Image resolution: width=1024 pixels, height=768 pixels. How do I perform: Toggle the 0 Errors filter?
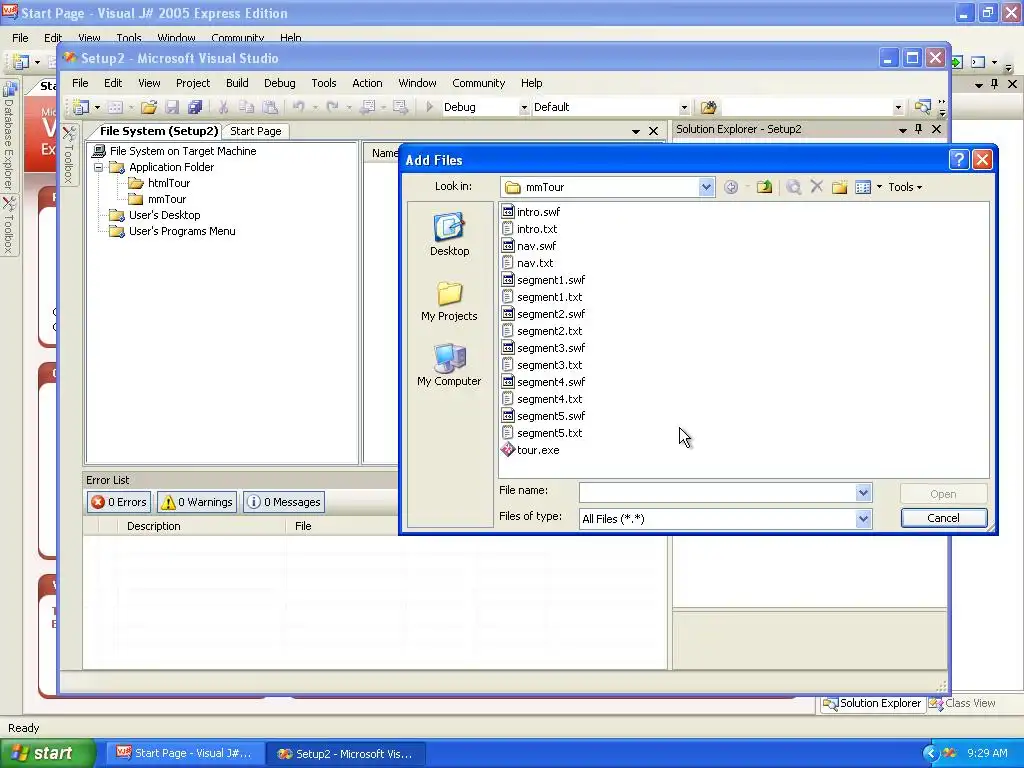(119, 502)
